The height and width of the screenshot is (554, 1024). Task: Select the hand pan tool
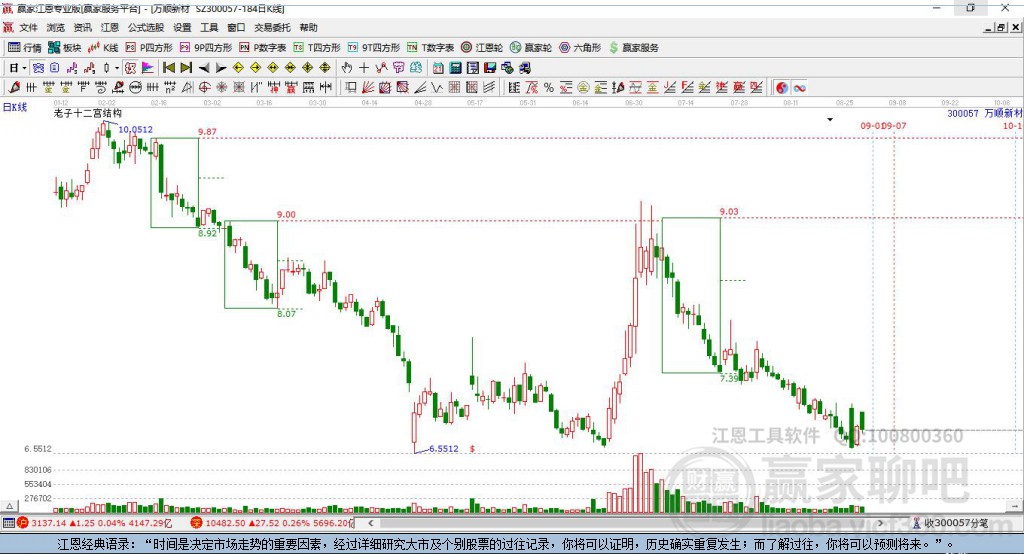(347, 68)
